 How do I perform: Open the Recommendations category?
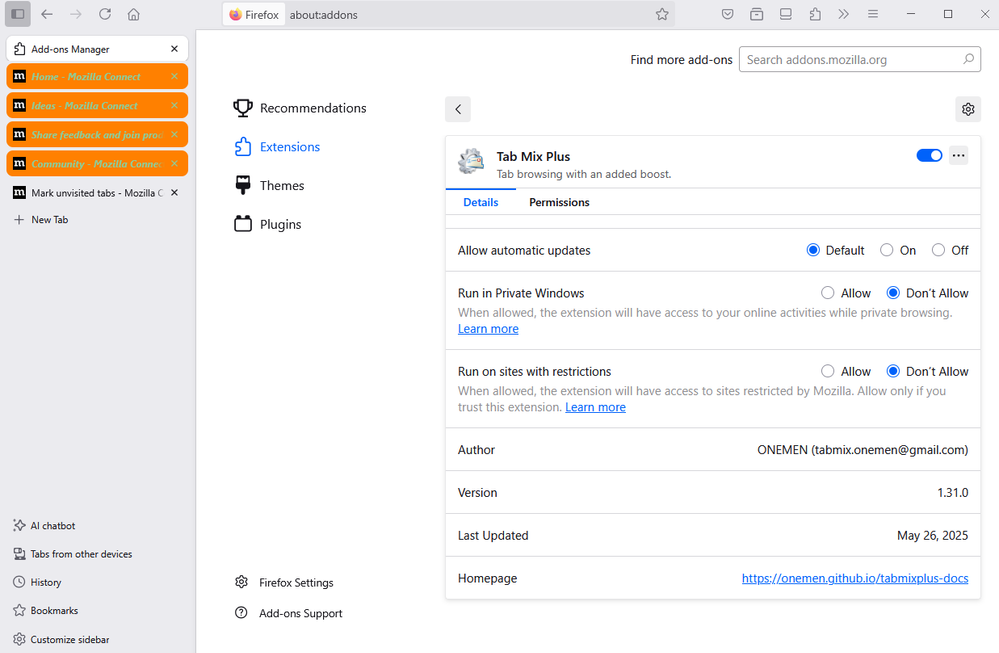pos(300,108)
